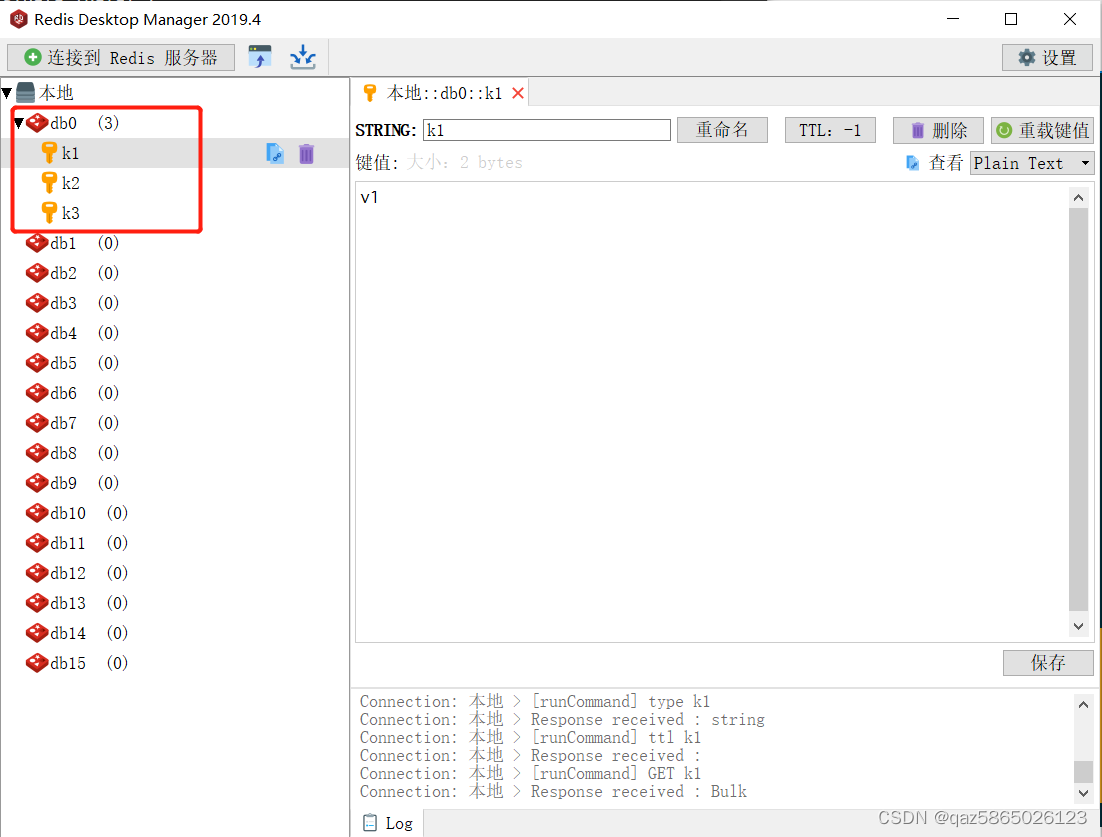The width and height of the screenshot is (1102, 837).
Task: Click the db6 database icon
Action: tap(37, 394)
